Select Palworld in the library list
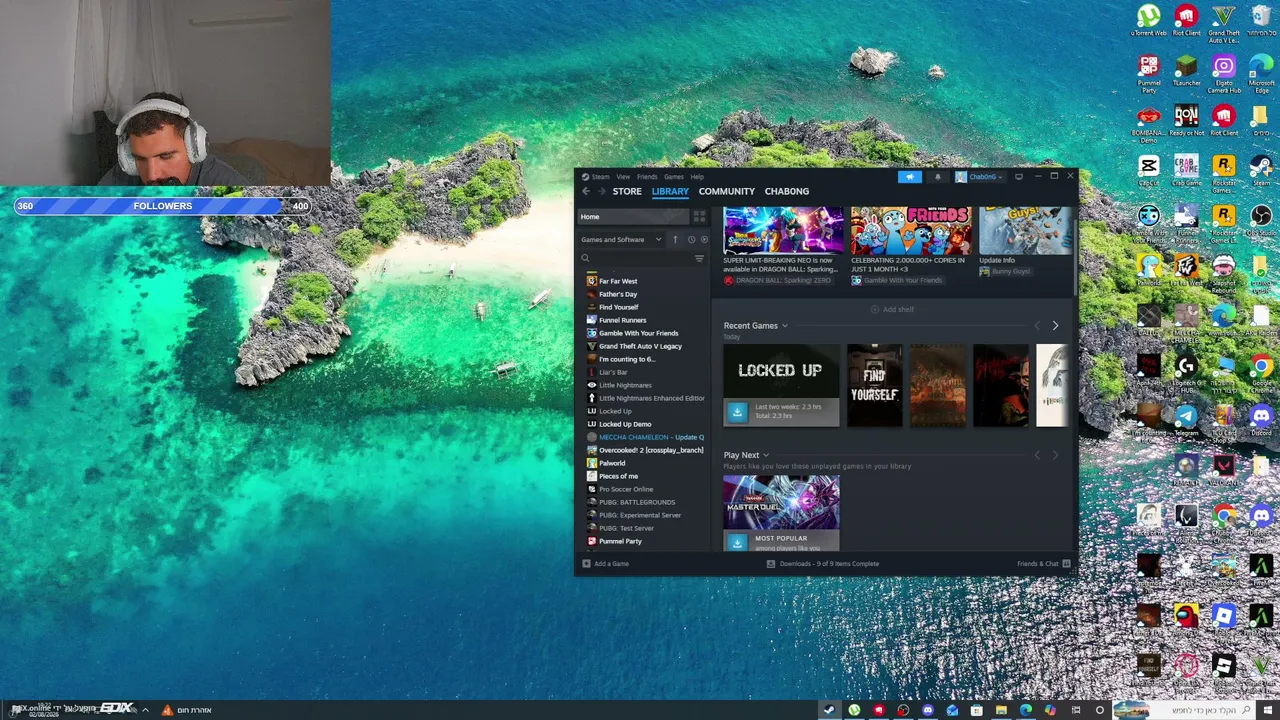 tap(612, 464)
